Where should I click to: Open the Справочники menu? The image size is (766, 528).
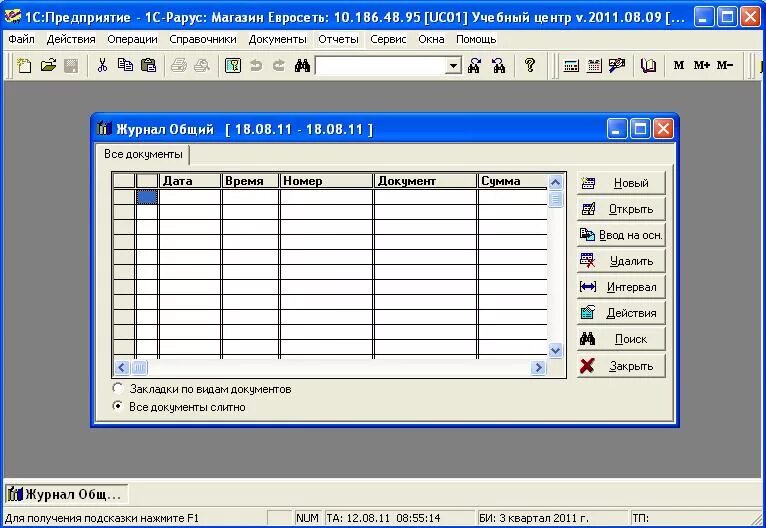203,39
